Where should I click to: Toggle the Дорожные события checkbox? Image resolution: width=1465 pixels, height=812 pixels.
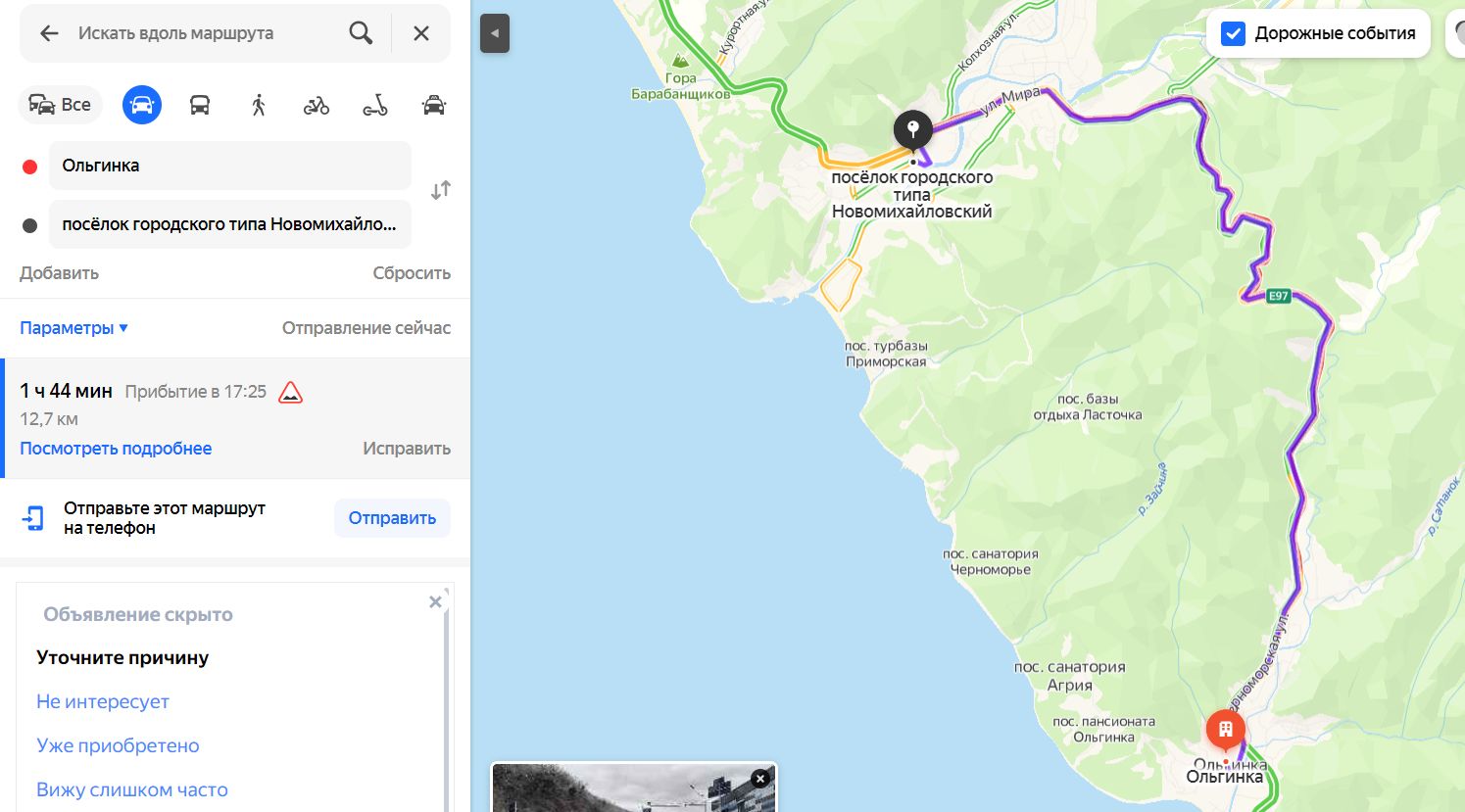1233,33
